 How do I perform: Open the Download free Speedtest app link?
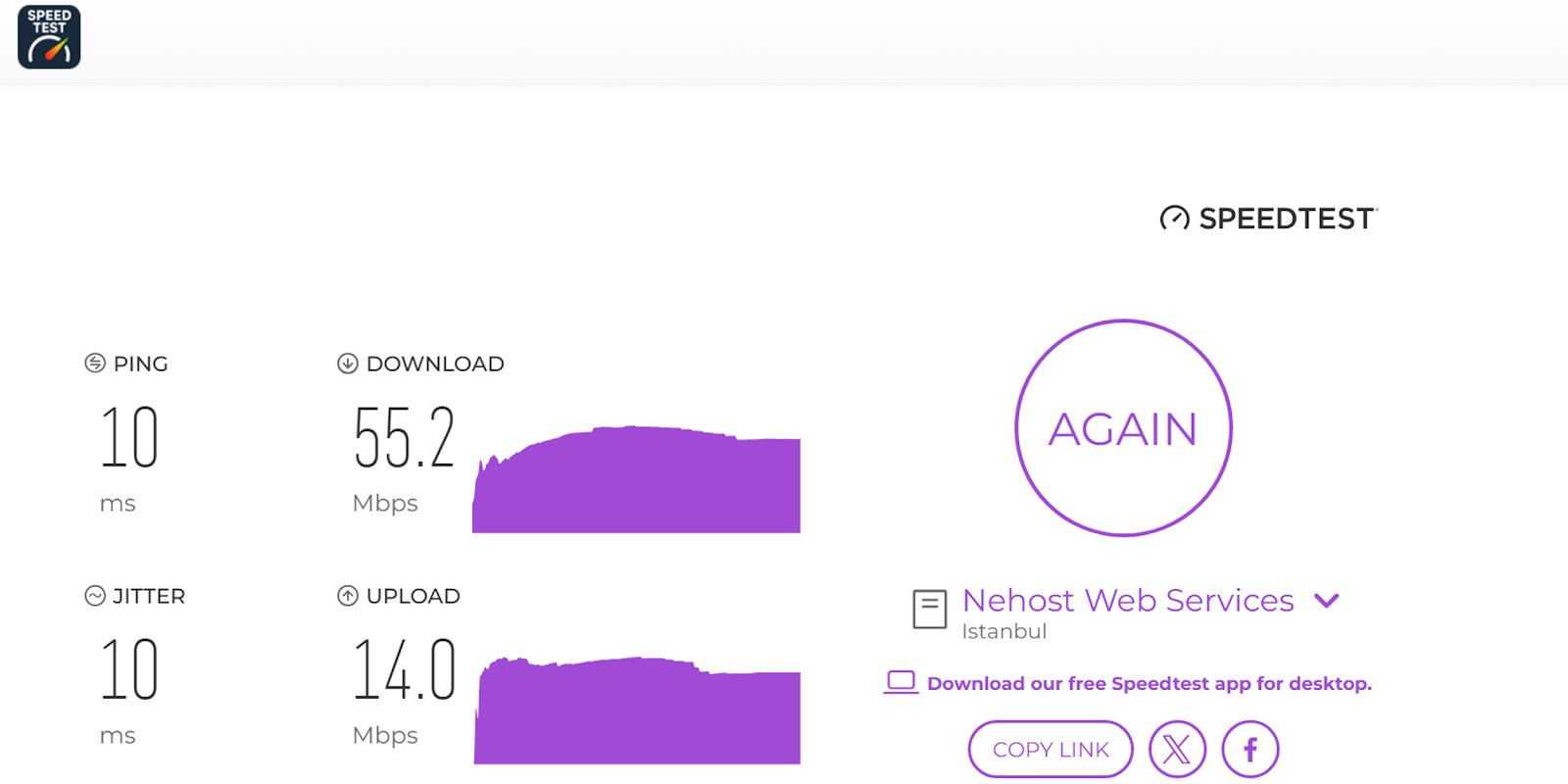point(1149,684)
